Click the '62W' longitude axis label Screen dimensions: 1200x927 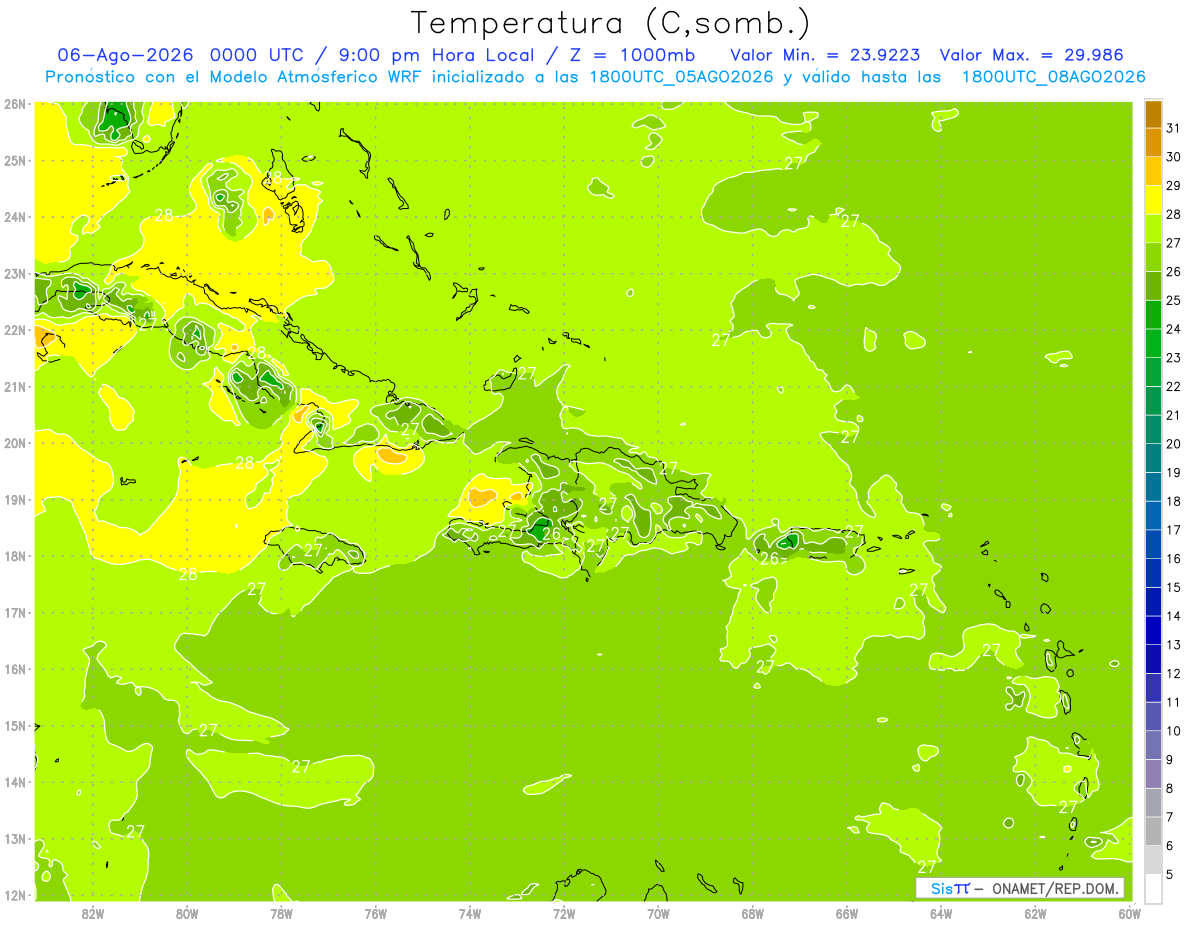coord(1035,913)
